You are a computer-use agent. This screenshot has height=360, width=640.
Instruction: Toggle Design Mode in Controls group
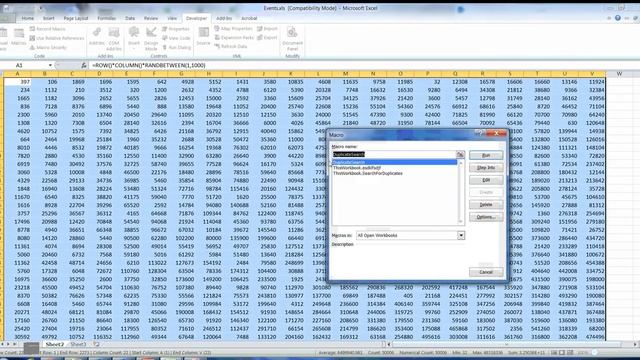click(151, 38)
